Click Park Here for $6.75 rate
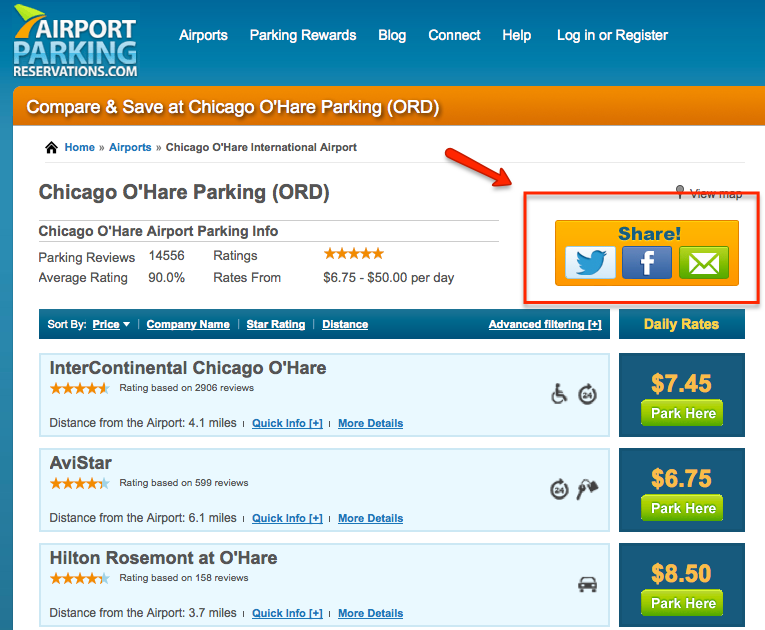The width and height of the screenshot is (765, 630). (682, 508)
